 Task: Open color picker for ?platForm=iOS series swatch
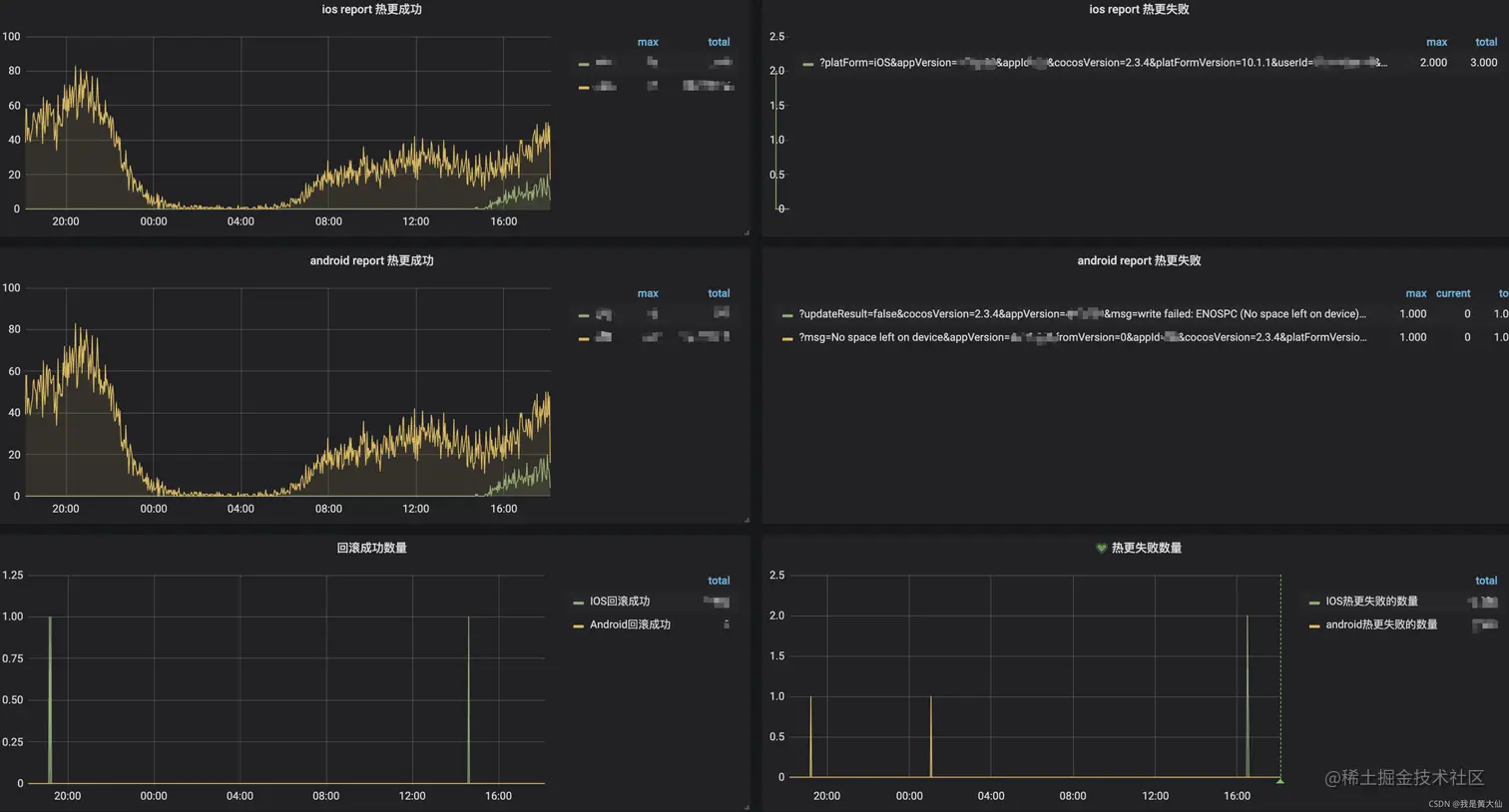[807, 64]
